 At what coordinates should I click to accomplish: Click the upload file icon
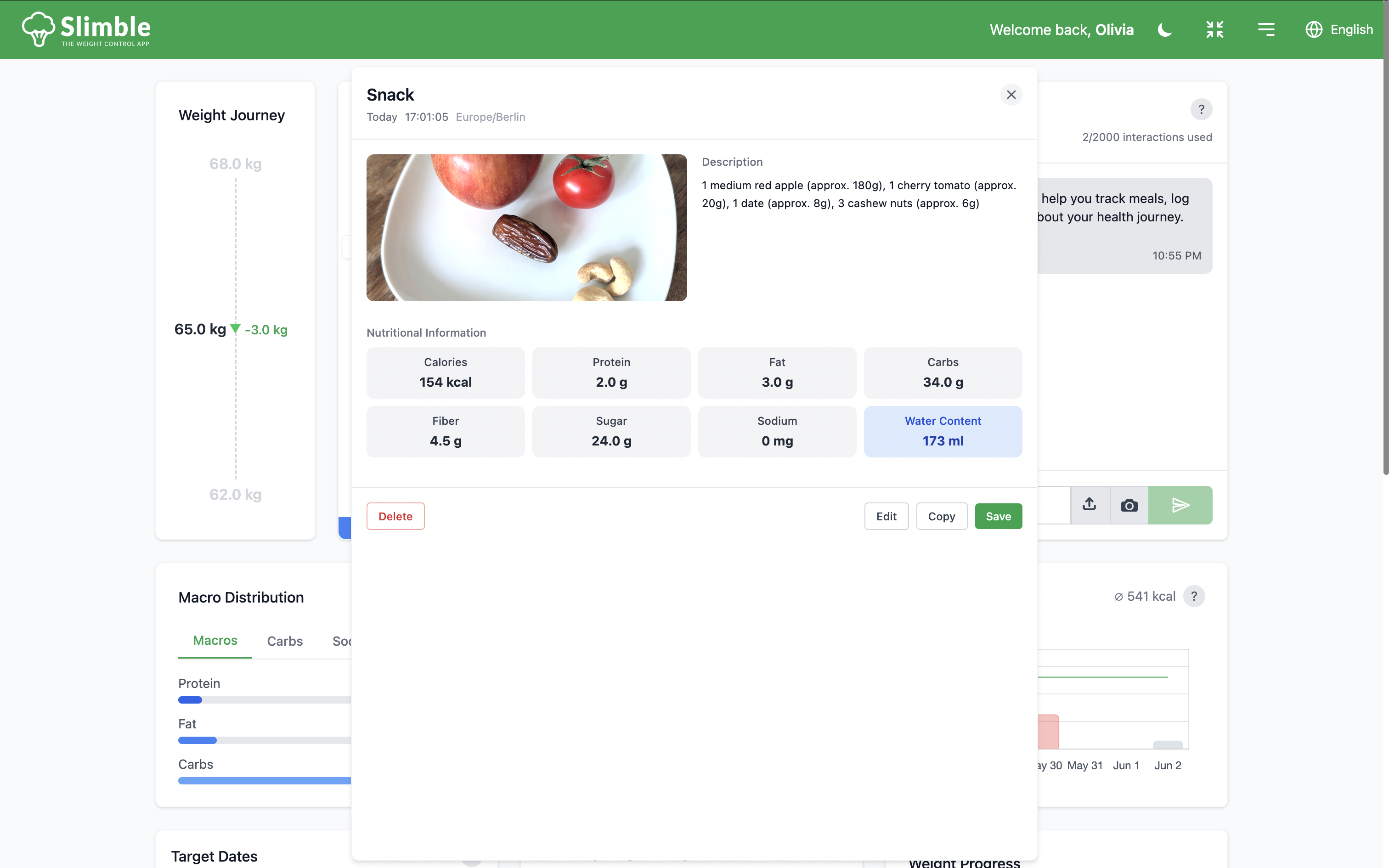coord(1090,505)
